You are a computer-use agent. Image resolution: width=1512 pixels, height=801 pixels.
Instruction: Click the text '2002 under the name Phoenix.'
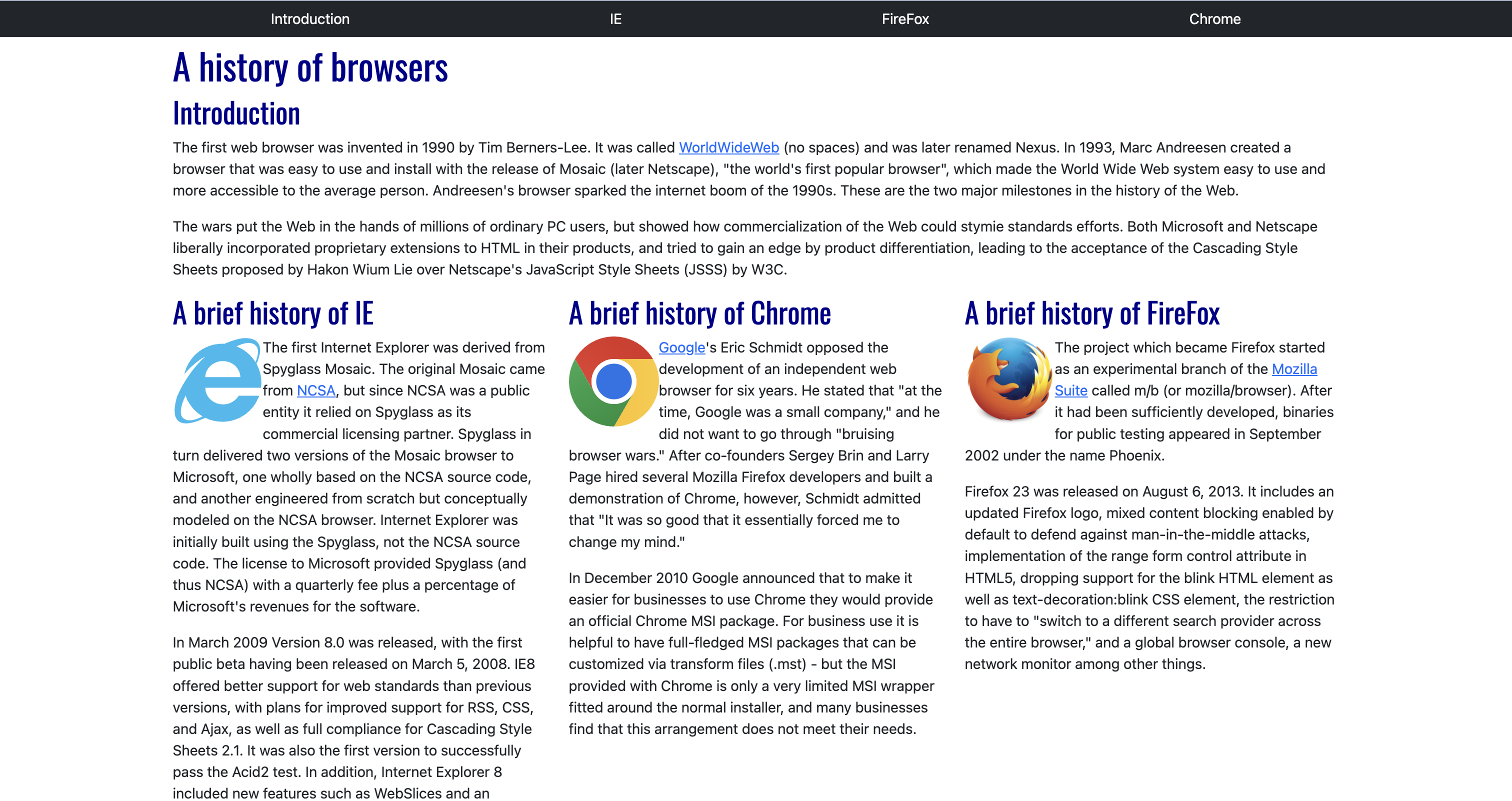[x=1064, y=455]
